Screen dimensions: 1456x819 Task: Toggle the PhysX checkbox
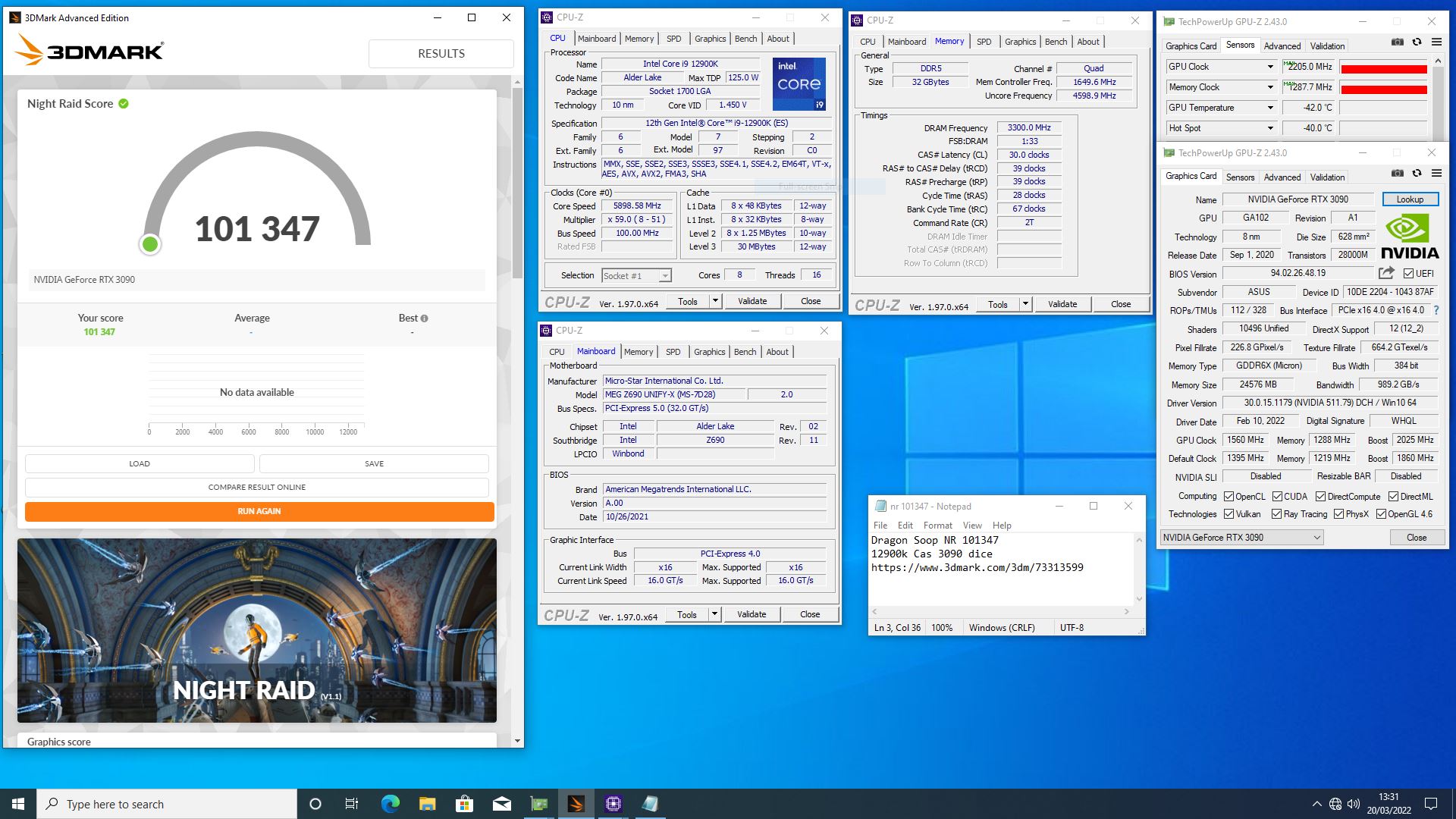tap(1339, 514)
